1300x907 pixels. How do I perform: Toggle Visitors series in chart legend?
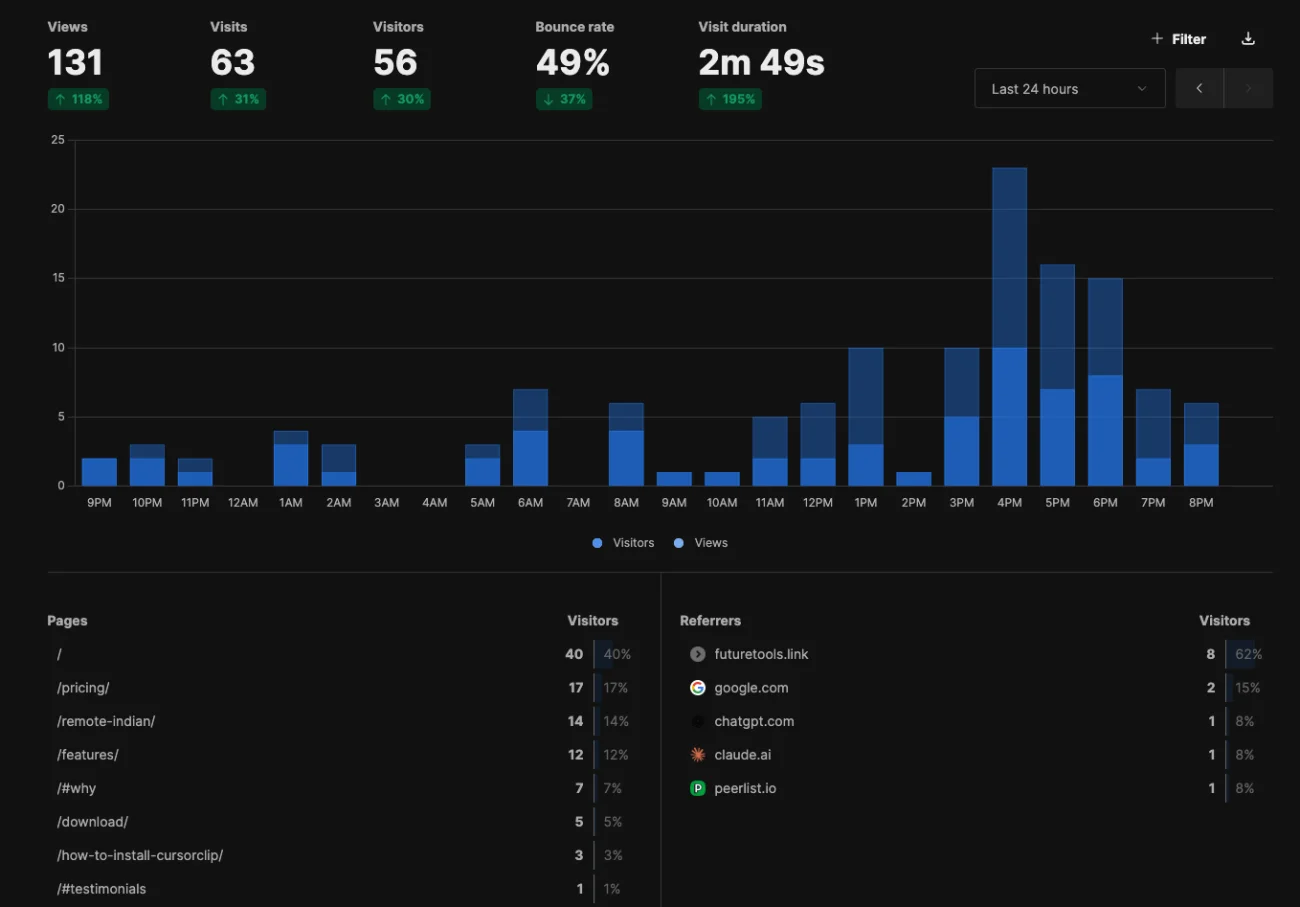pyautogui.click(x=623, y=543)
